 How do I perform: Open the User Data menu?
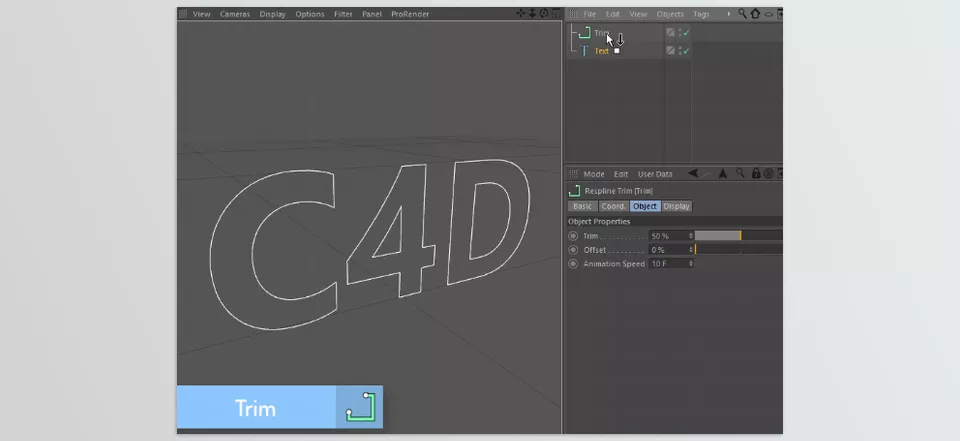655,174
